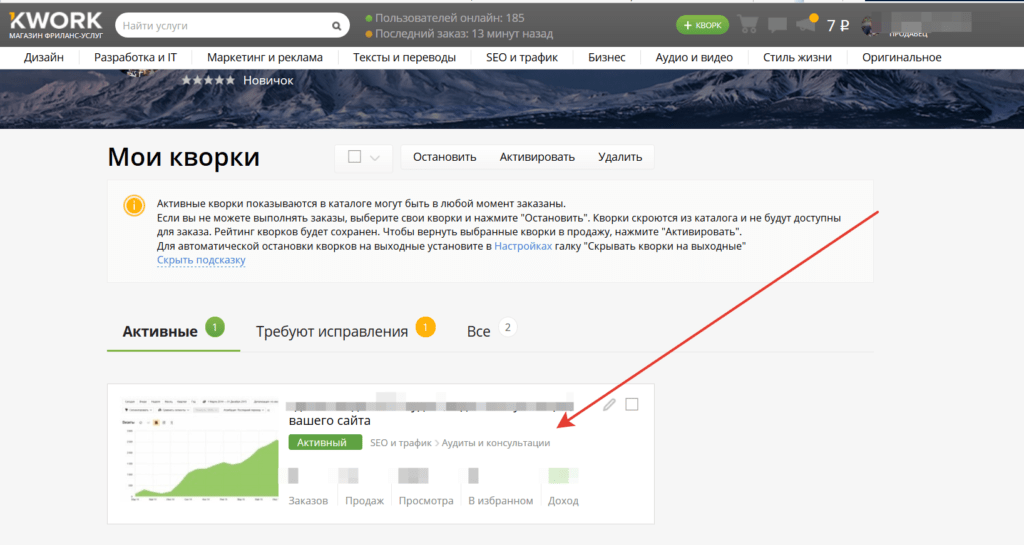Click the user avatar in header
The image size is (1024, 545).
872,25
